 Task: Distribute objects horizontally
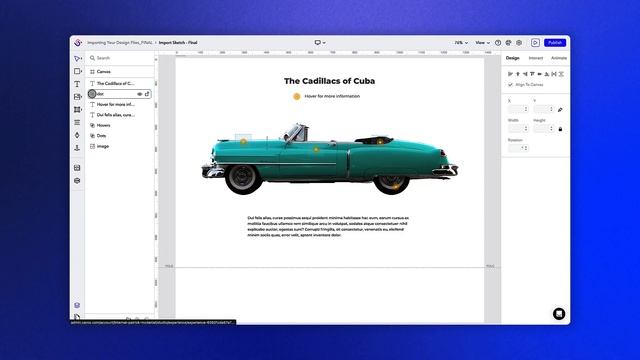554,74
